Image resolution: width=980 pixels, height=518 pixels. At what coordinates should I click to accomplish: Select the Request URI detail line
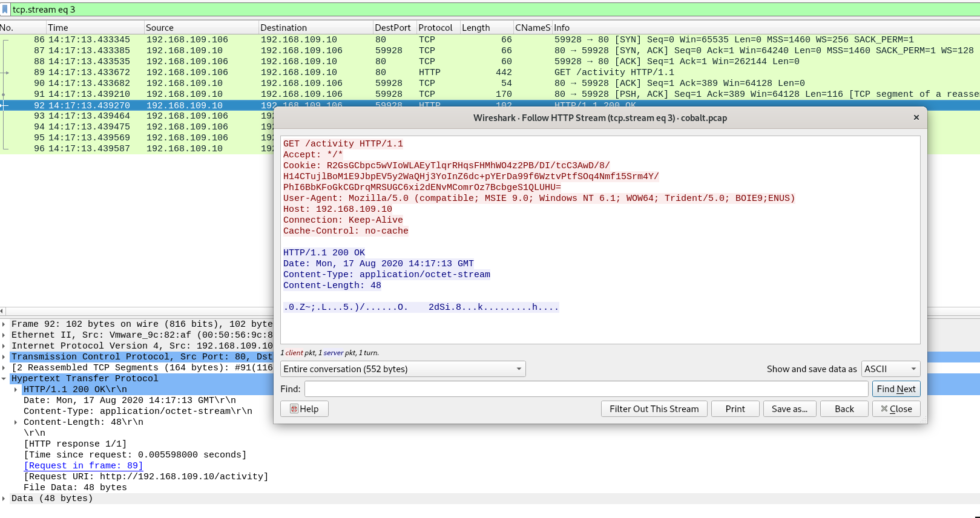(x=146, y=477)
